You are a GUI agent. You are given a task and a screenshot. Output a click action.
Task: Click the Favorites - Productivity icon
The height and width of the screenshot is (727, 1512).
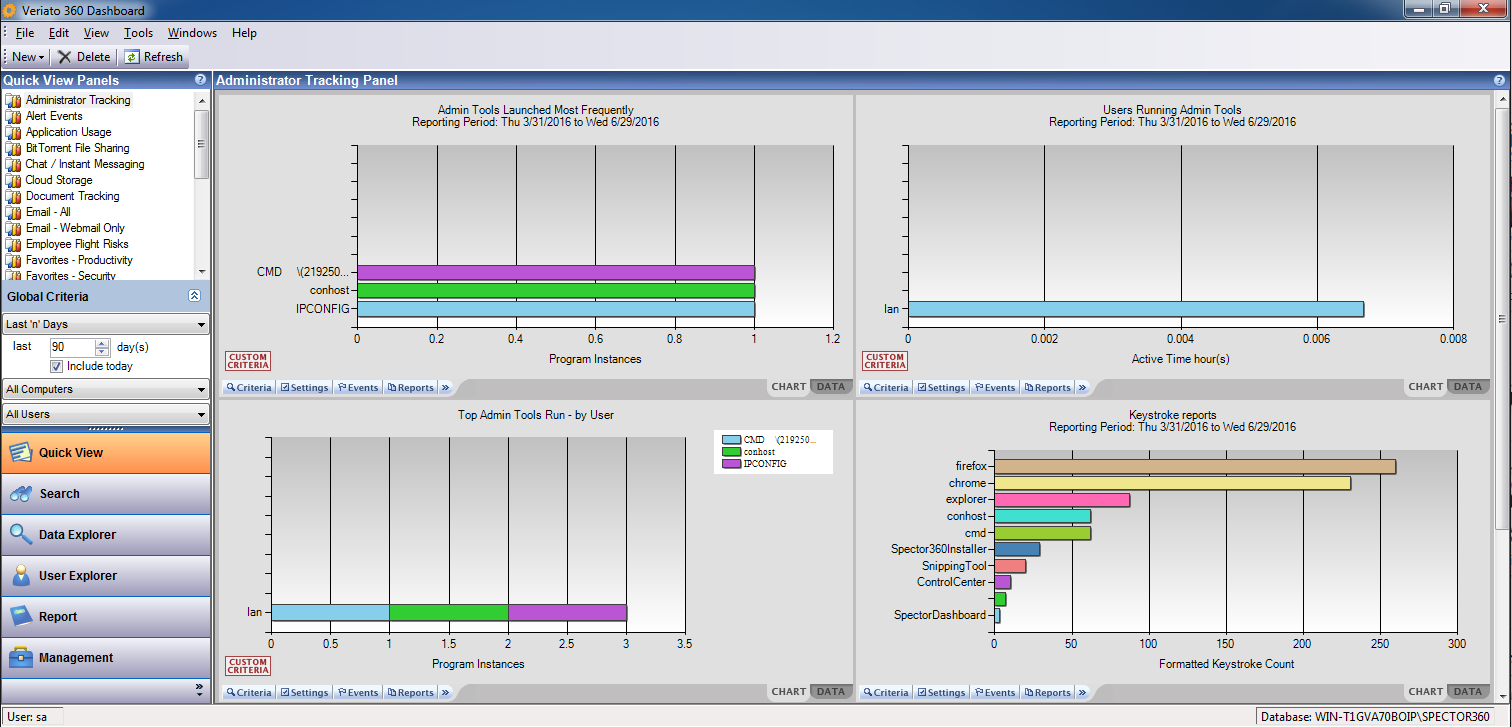pyautogui.click(x=13, y=260)
